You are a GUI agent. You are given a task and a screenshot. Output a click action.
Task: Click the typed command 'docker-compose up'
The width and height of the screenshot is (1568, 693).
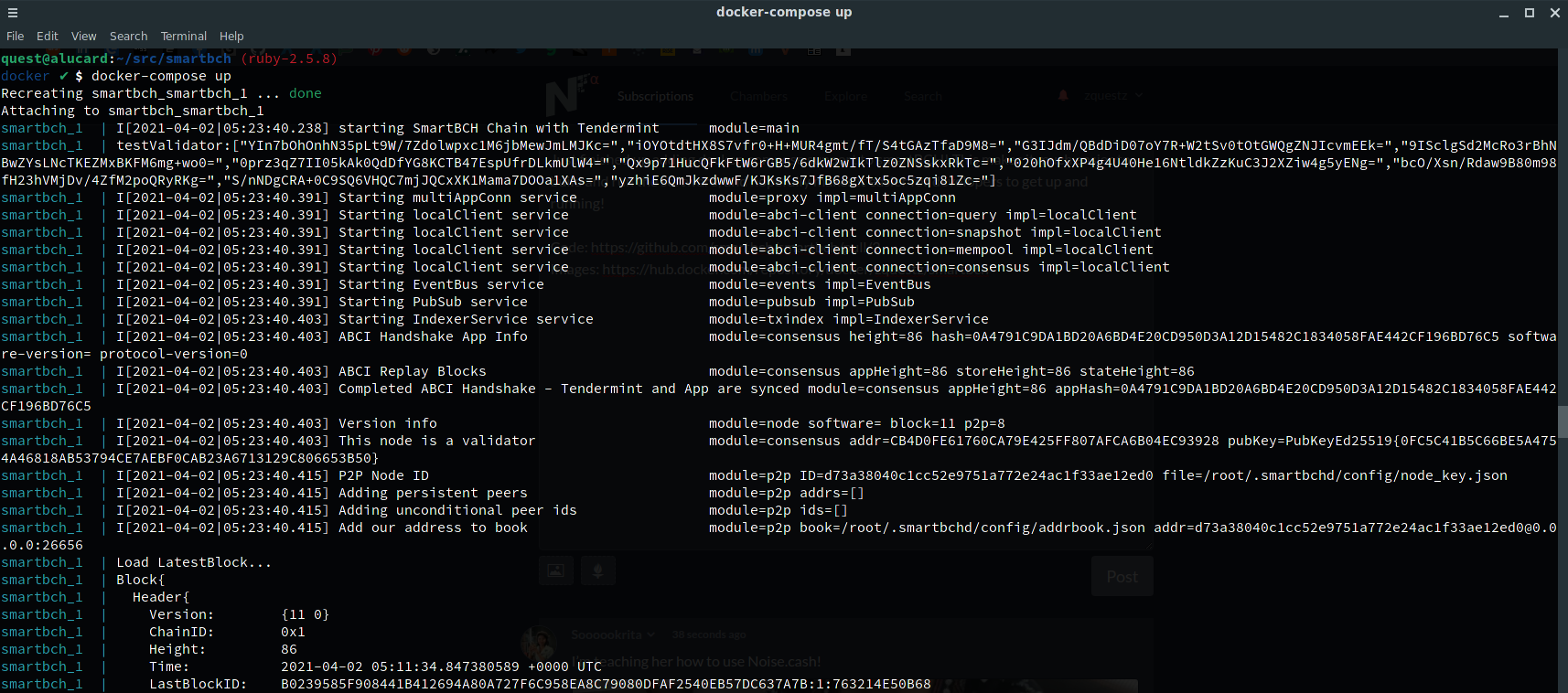161,76
